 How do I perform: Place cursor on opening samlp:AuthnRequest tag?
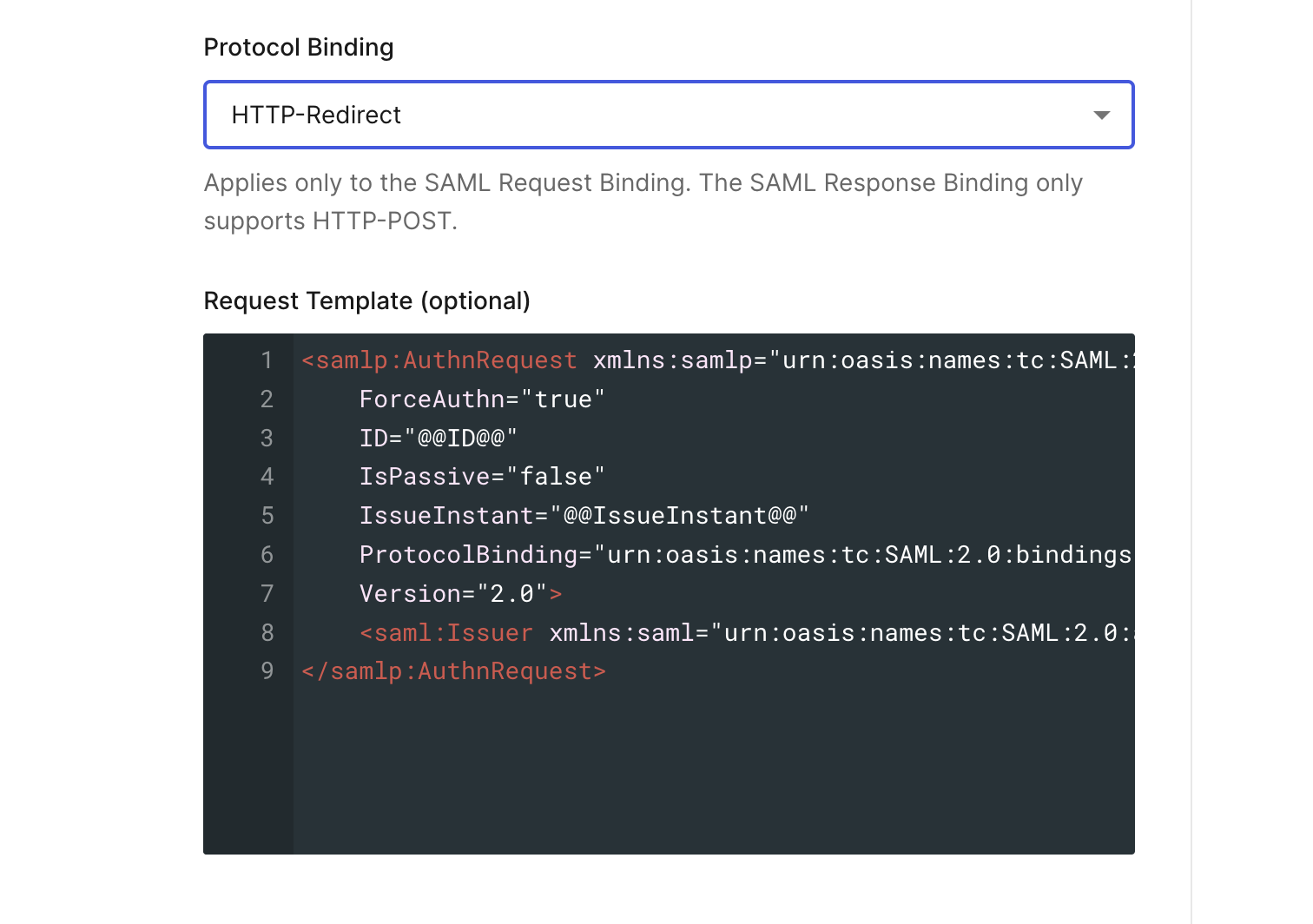click(439, 360)
